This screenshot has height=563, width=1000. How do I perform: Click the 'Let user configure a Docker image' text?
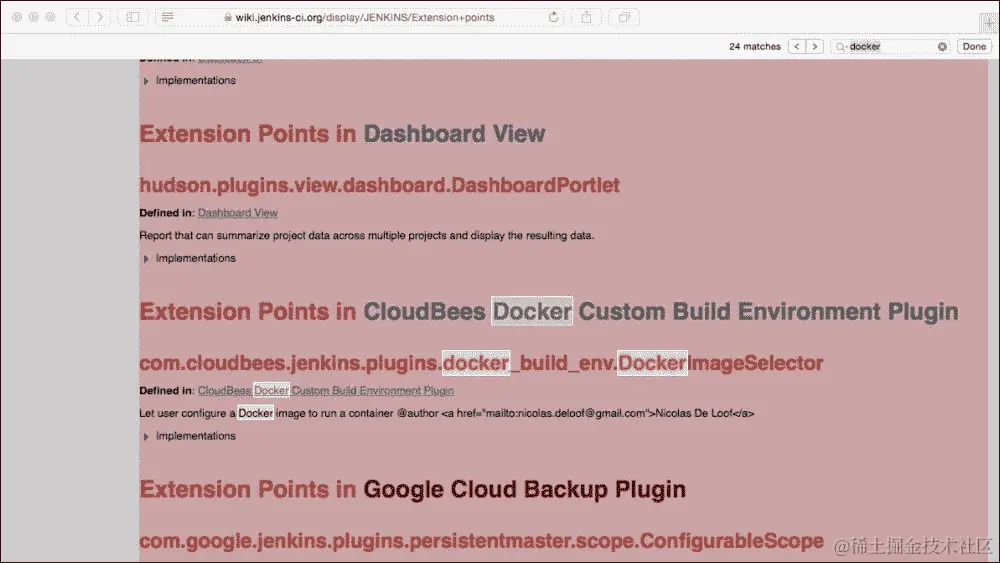[x=446, y=413]
